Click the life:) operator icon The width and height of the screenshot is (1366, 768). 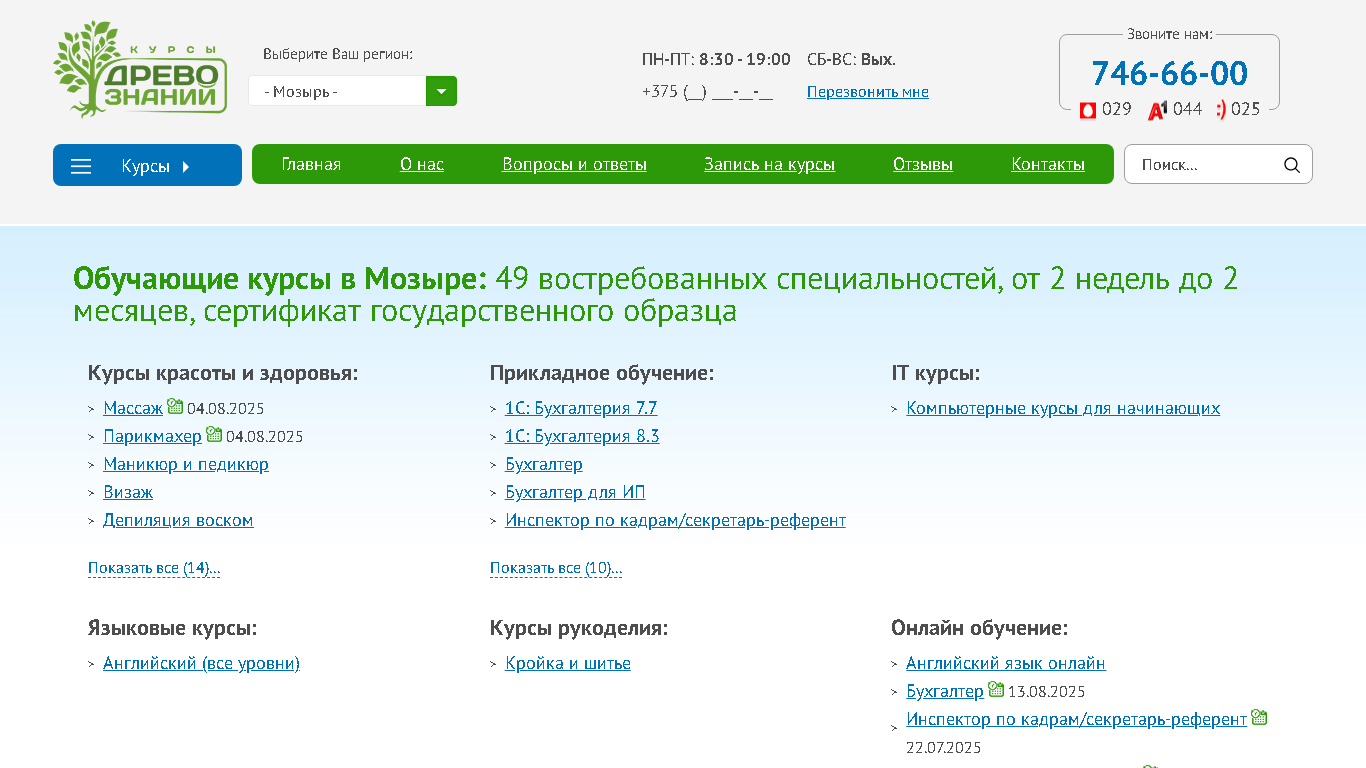1221,109
